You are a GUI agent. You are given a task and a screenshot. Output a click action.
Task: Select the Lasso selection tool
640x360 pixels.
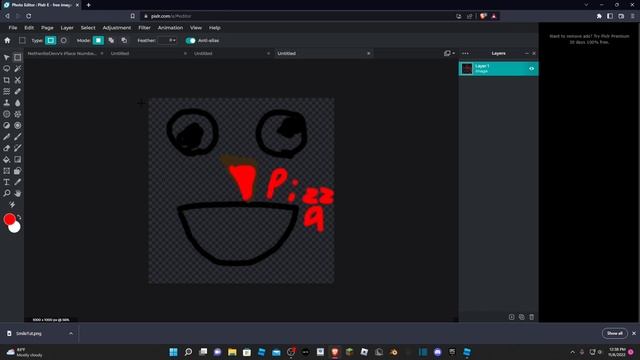(x=7, y=69)
